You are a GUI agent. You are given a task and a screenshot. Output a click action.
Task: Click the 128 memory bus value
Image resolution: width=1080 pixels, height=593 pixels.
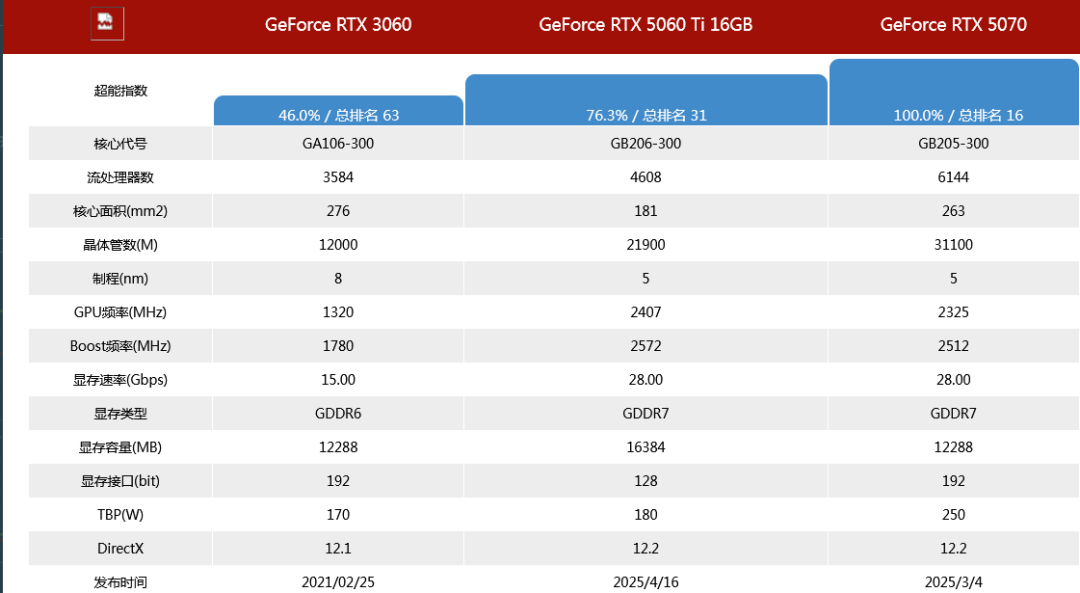click(645, 481)
